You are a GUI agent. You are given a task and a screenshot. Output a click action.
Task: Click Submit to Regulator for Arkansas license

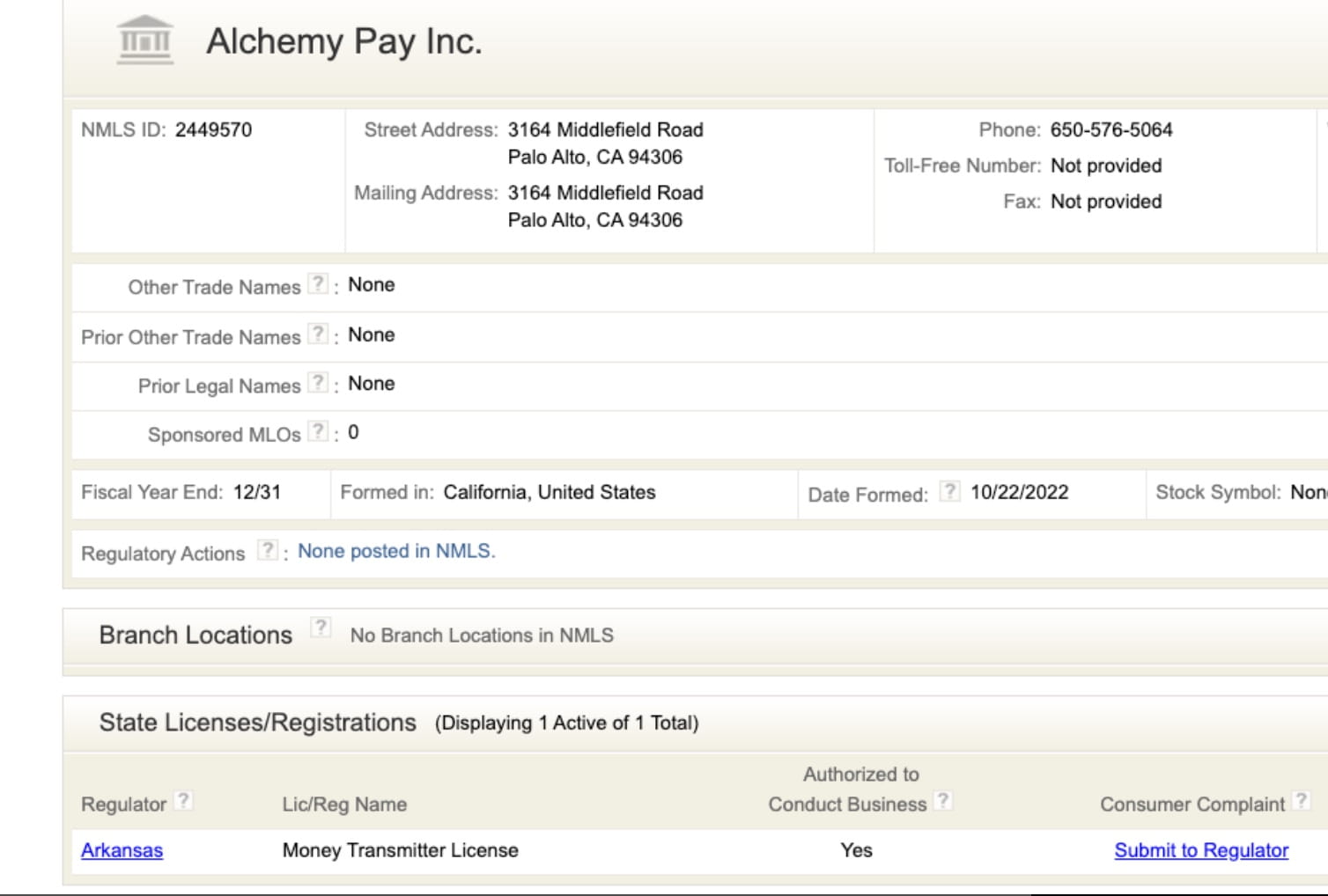(x=1201, y=850)
